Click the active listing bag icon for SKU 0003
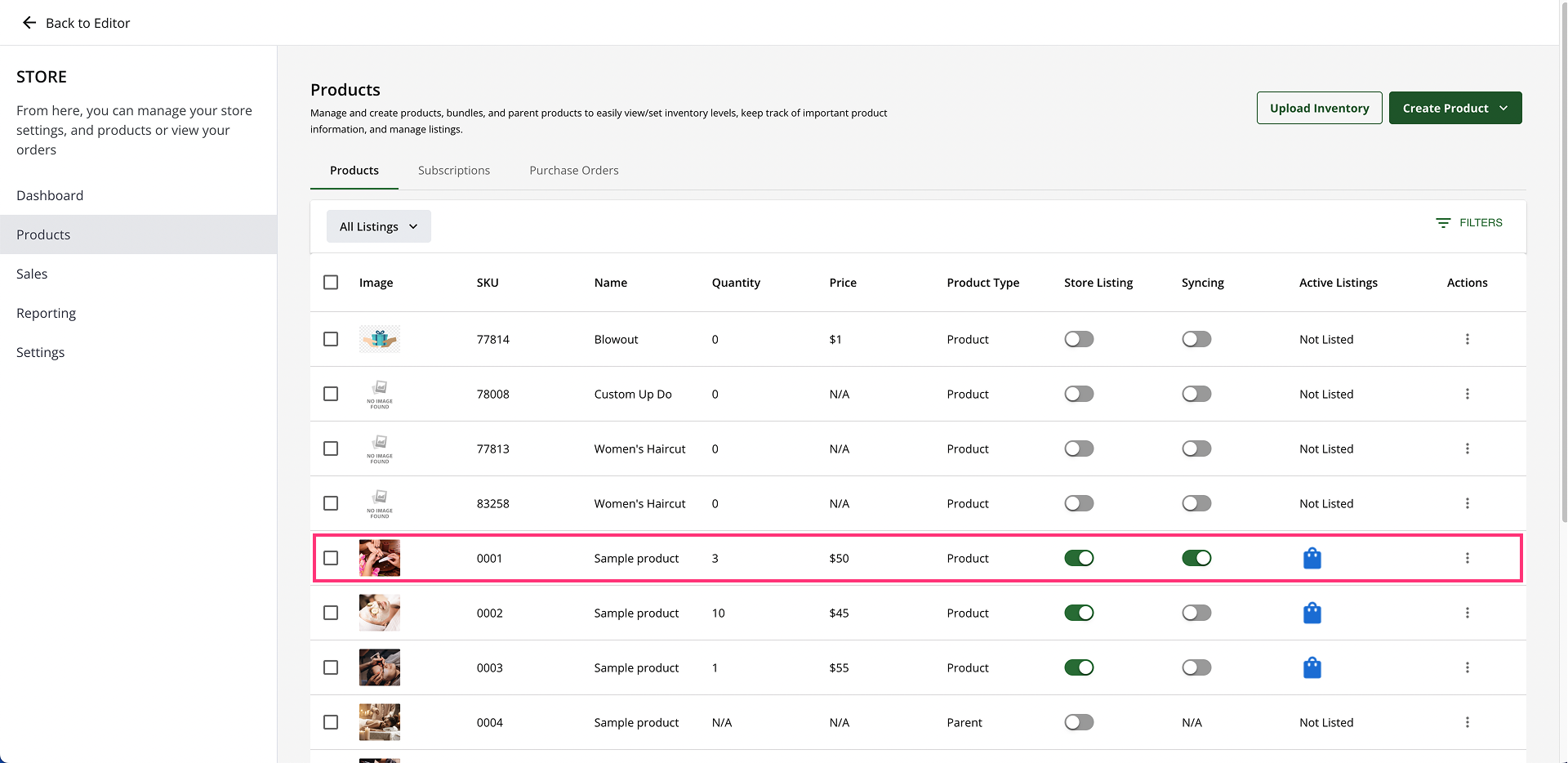 click(1312, 667)
